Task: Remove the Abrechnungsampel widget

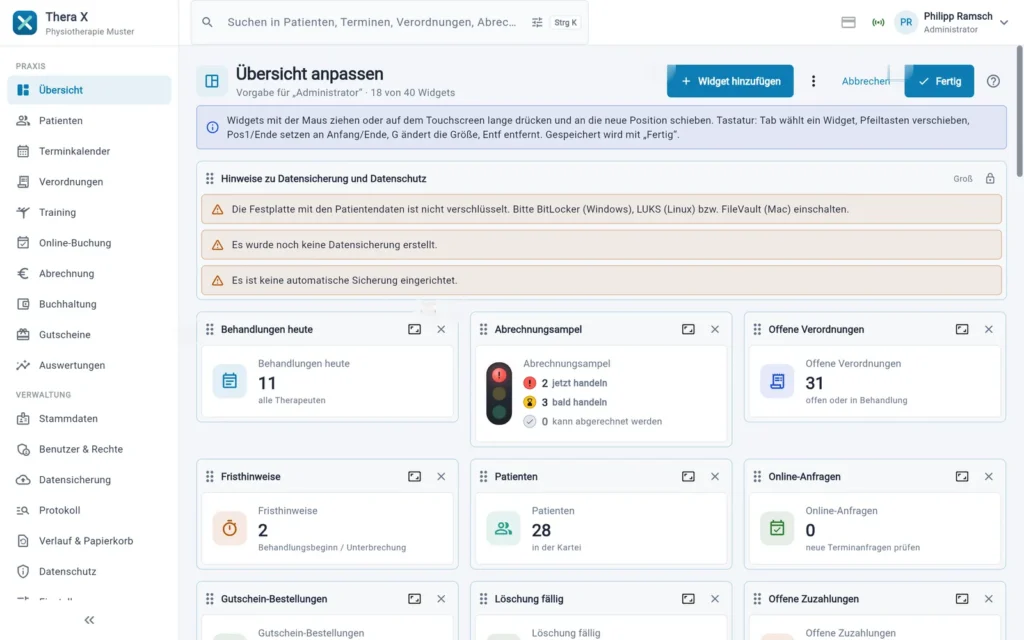Action: coord(715,329)
